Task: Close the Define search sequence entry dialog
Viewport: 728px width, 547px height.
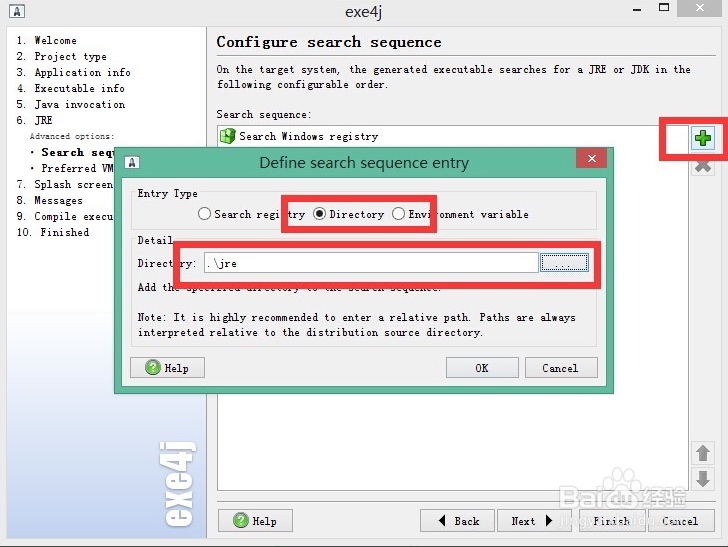Action: tap(592, 158)
